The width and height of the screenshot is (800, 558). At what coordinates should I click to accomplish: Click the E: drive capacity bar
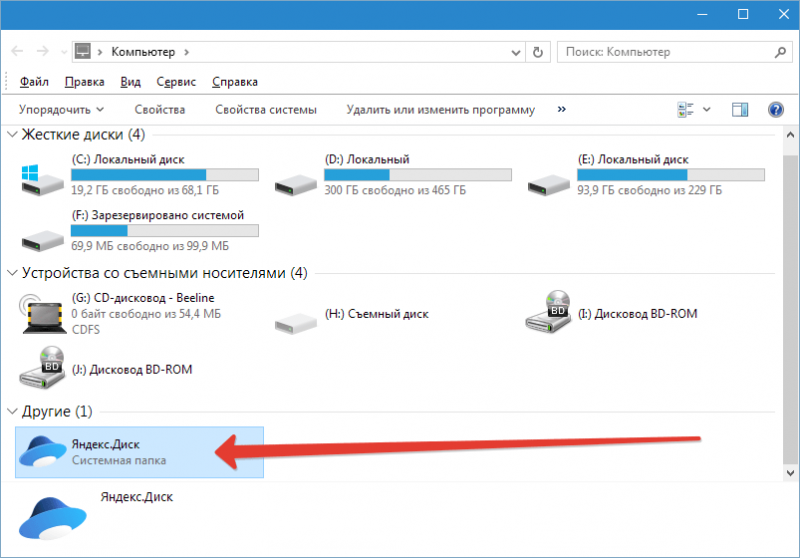click(671, 175)
